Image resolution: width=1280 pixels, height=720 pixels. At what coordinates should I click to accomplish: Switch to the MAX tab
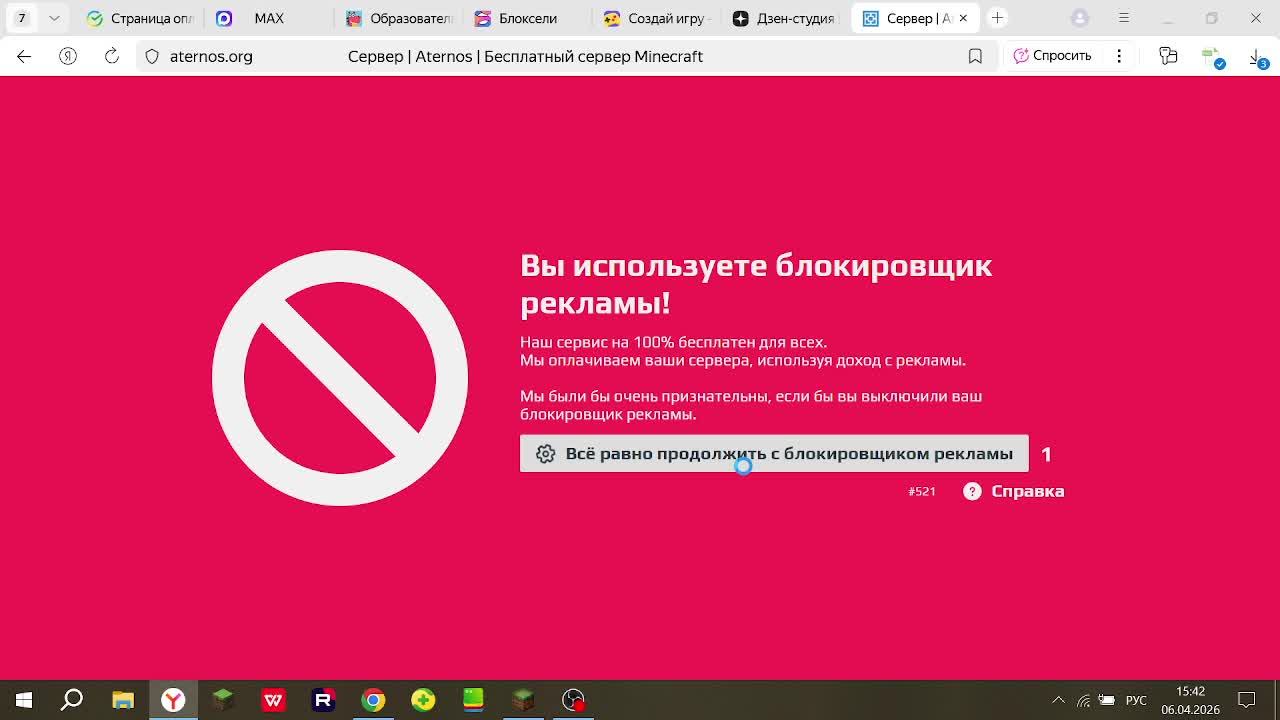(270, 18)
